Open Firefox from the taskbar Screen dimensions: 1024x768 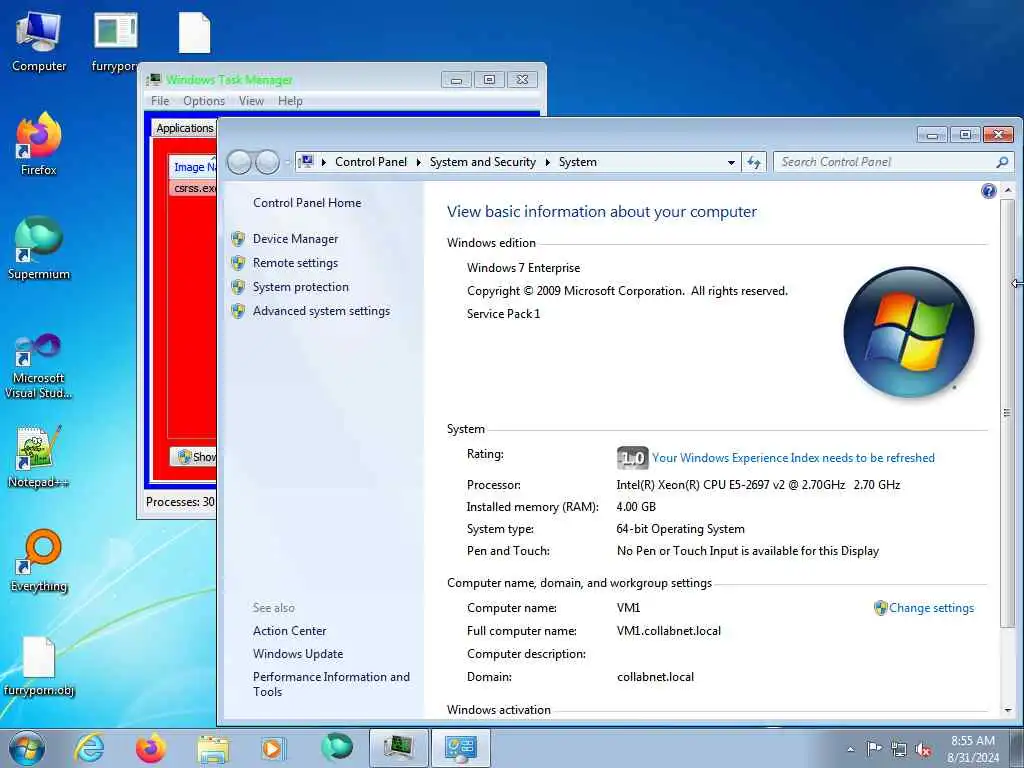pos(151,748)
